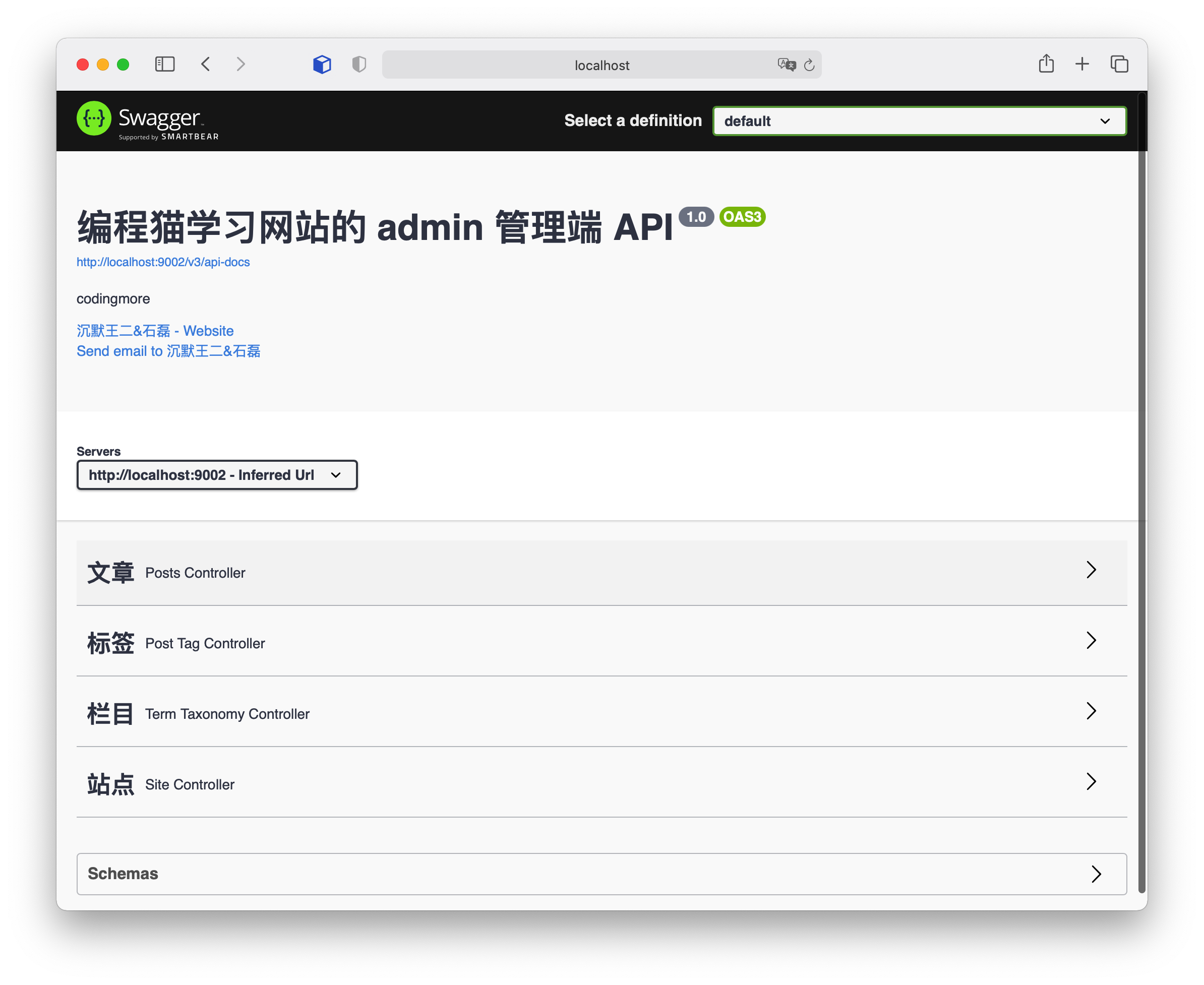
Task: Show the tab overview icon
Action: pos(1119,64)
